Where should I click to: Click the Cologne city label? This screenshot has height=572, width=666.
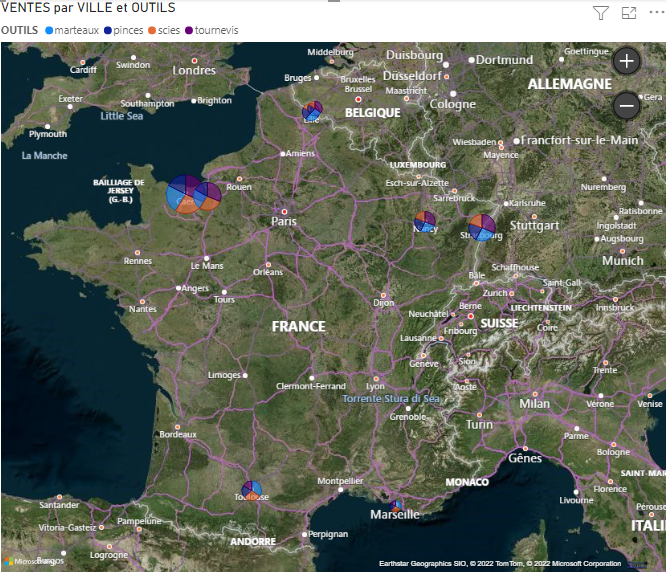point(452,104)
